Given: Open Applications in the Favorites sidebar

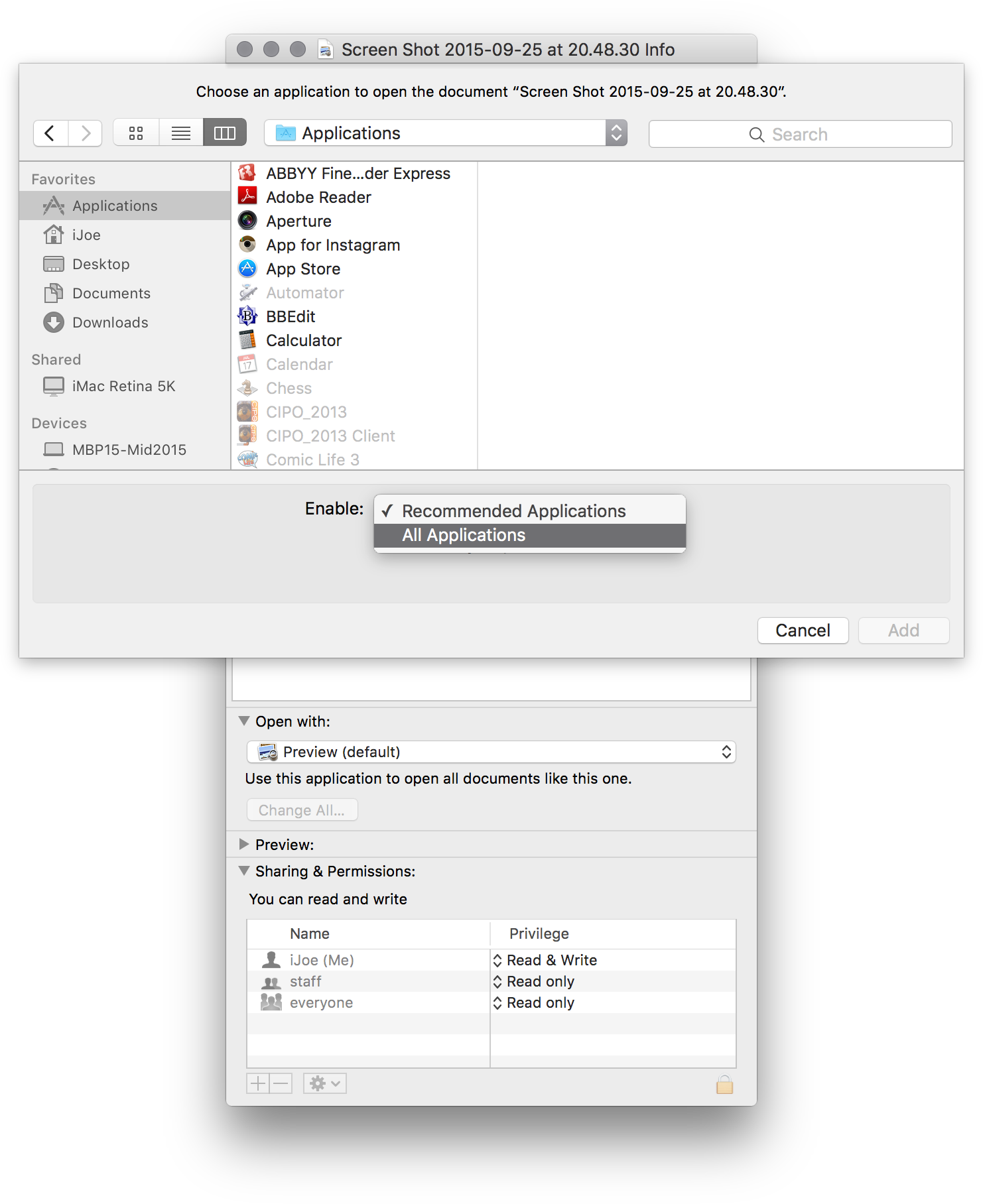Looking at the screenshot, I should coord(125,206).
